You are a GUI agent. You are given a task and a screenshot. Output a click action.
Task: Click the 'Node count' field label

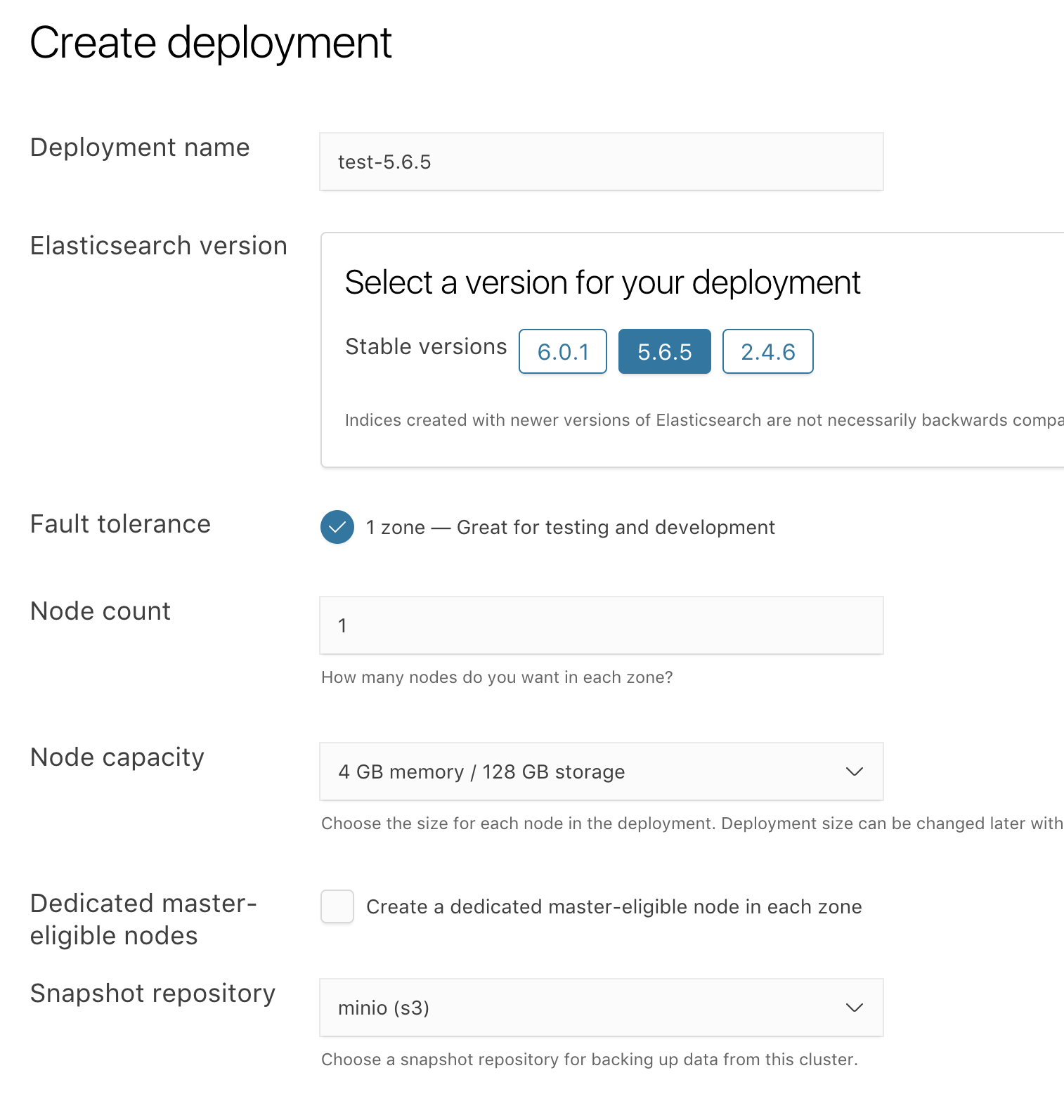coord(100,611)
